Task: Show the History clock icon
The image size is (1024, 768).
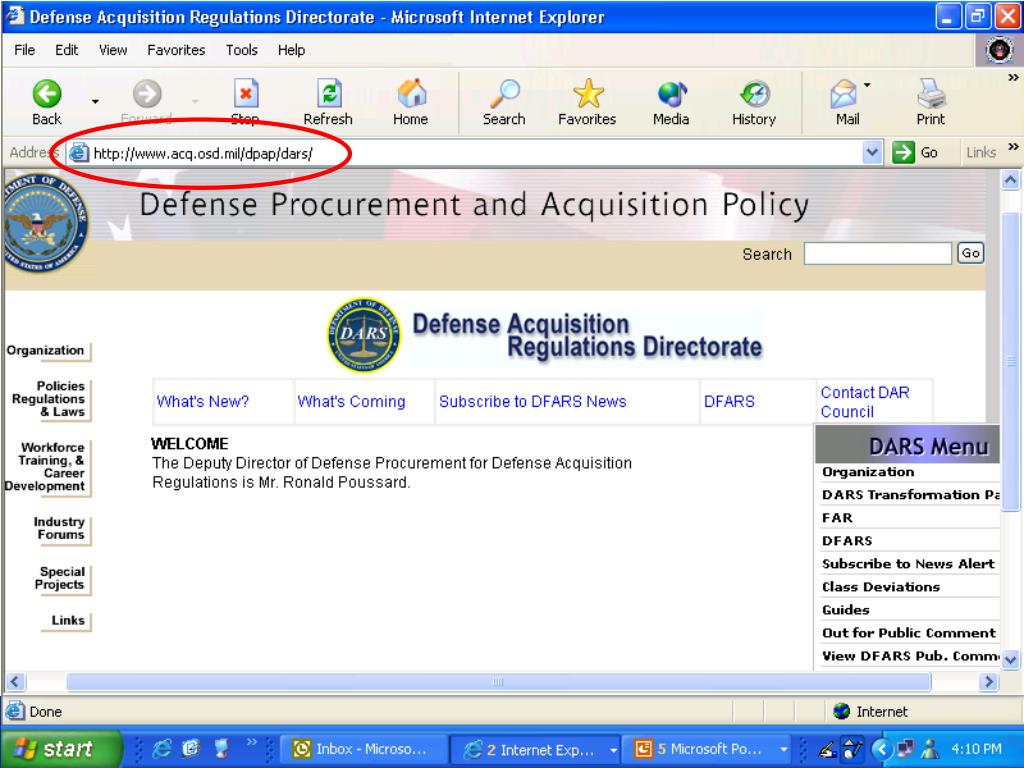Action: click(x=754, y=94)
